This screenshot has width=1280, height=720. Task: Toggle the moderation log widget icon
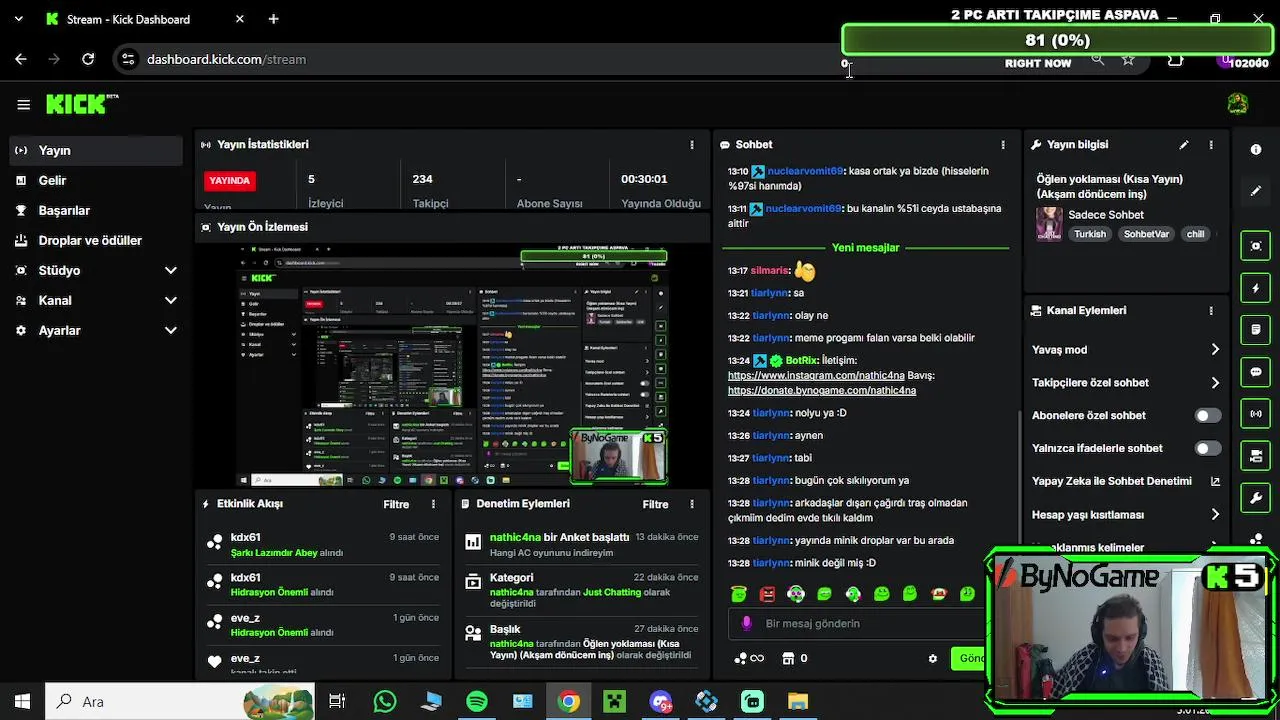1256,330
